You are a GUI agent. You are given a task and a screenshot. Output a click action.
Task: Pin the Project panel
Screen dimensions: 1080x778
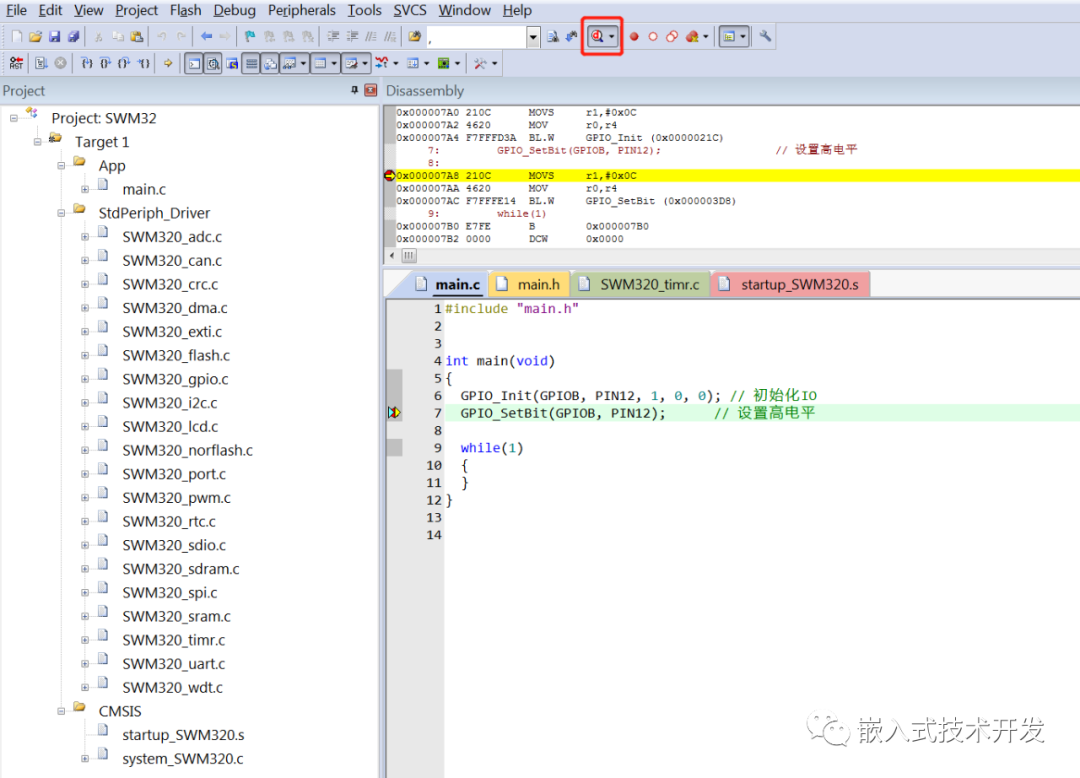point(355,90)
